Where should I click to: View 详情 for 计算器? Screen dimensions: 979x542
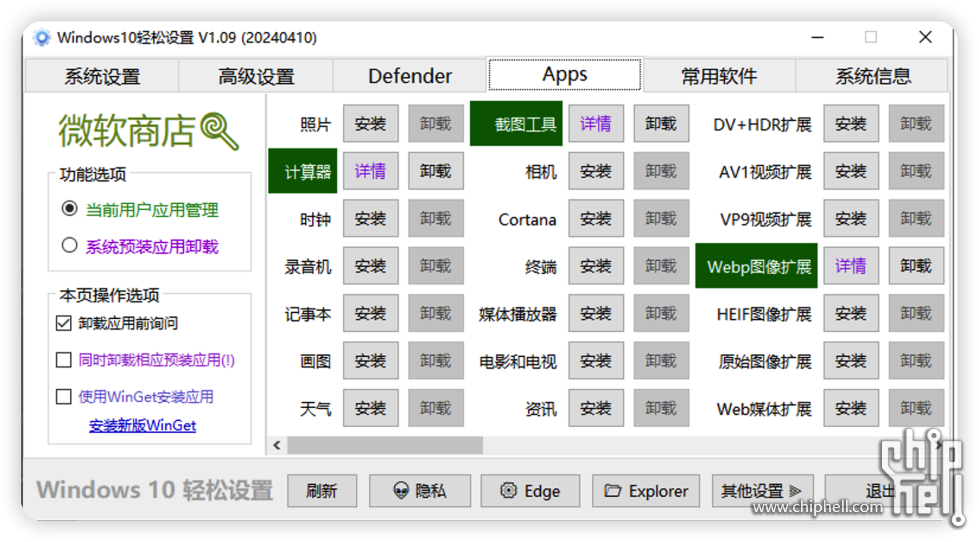coord(371,171)
